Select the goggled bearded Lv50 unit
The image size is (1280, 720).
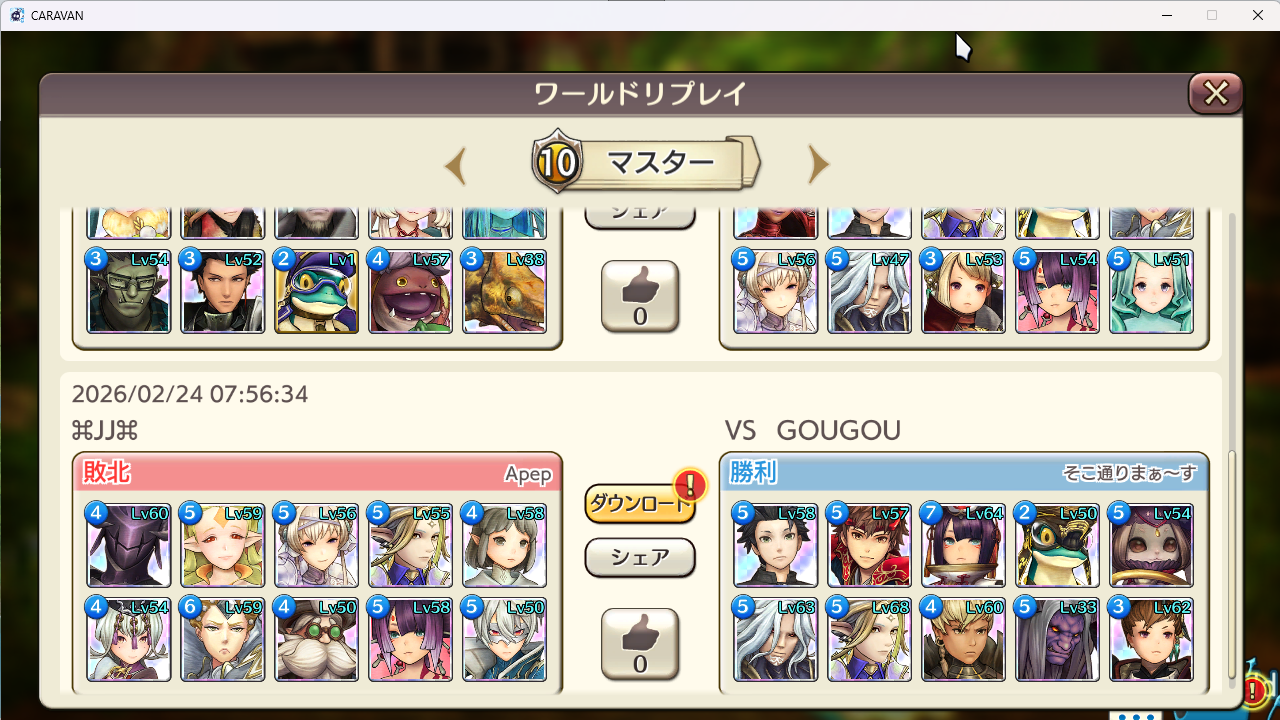point(316,639)
